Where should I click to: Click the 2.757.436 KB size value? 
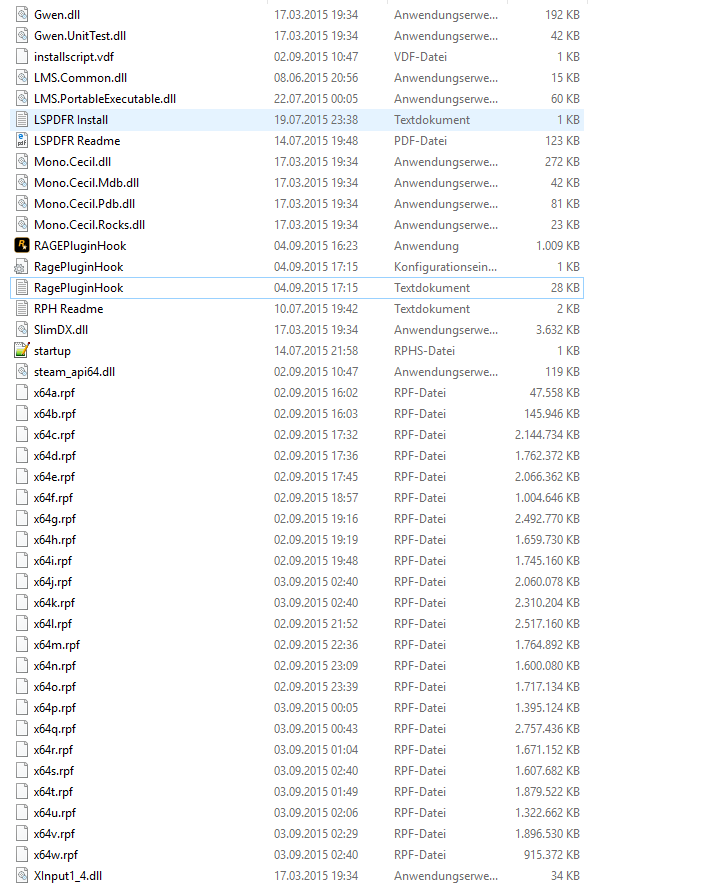coord(547,729)
